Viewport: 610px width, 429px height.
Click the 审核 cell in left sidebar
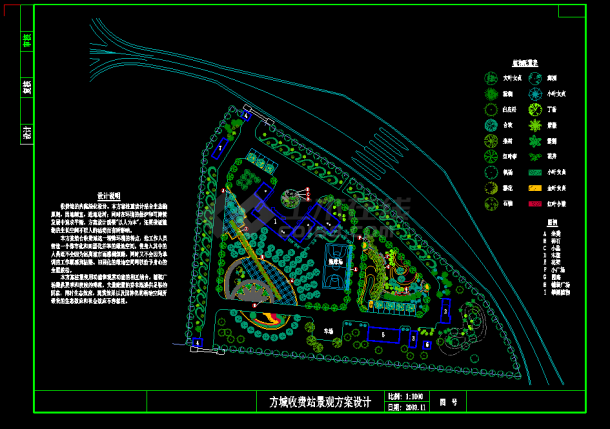click(x=28, y=41)
